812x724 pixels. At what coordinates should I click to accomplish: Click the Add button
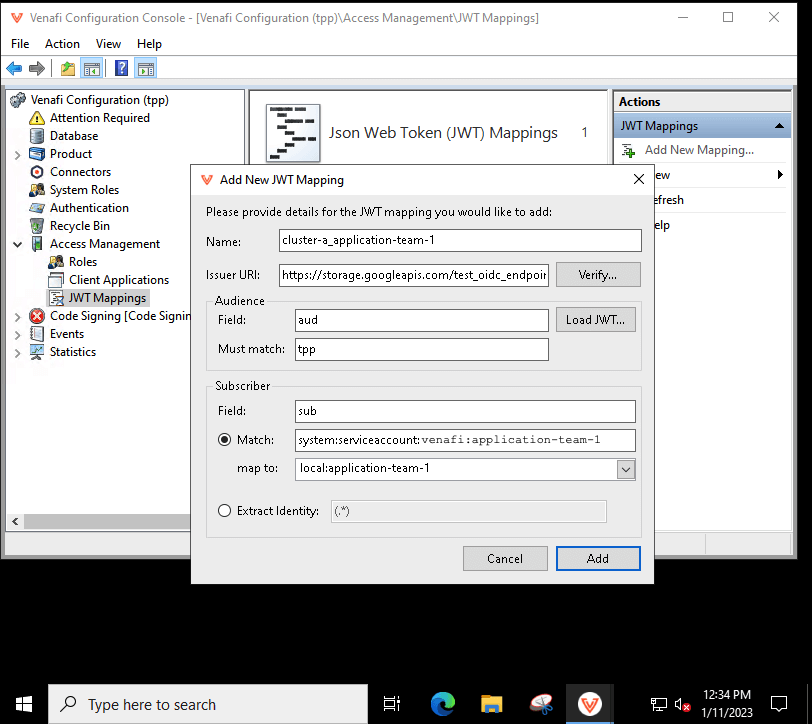tap(598, 558)
